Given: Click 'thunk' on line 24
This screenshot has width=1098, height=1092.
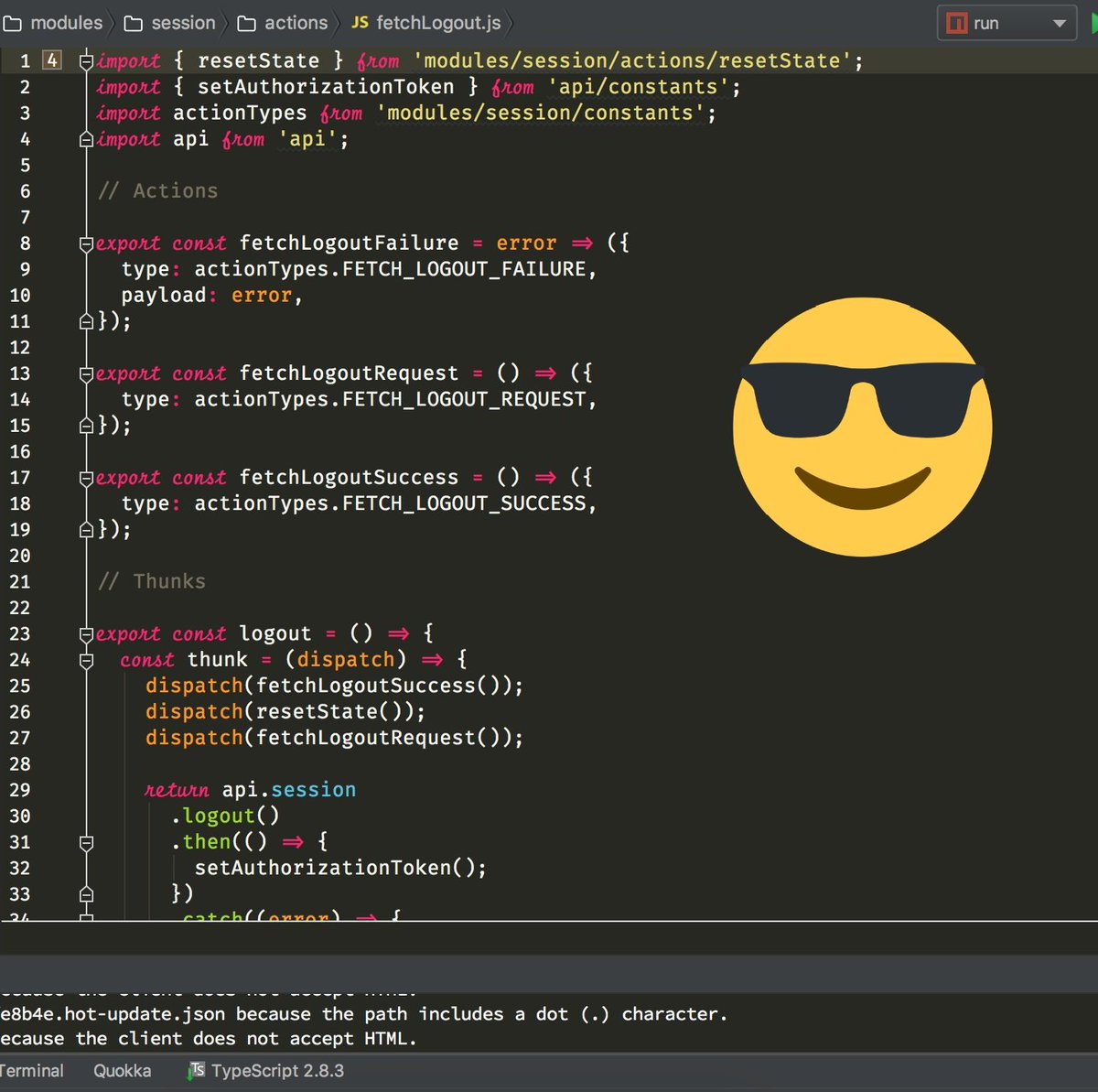Looking at the screenshot, I should click(218, 659).
